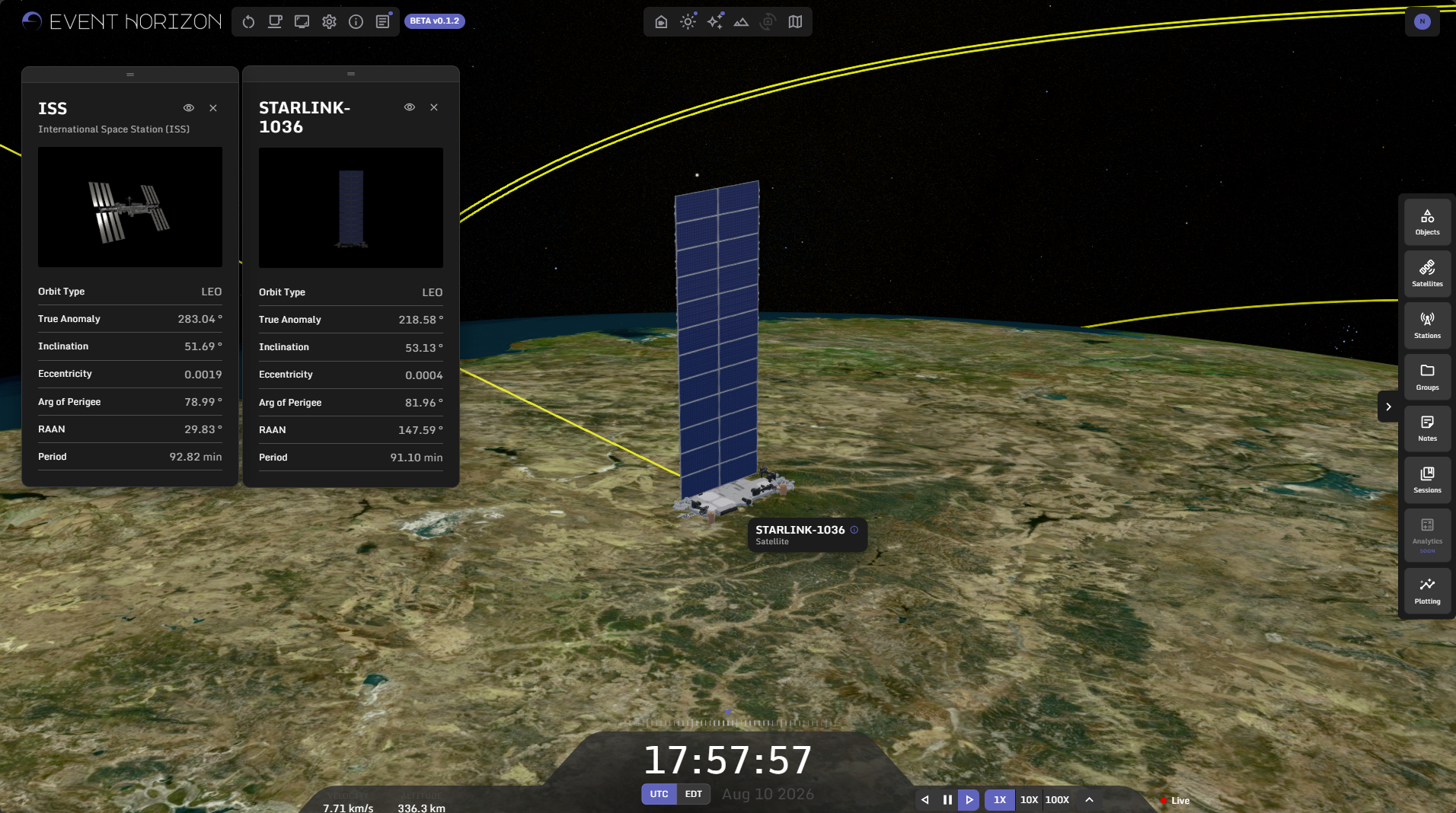Viewport: 1456px width, 813px height.
Task: Expand the right sidebar chevron arrow
Action: click(1388, 406)
